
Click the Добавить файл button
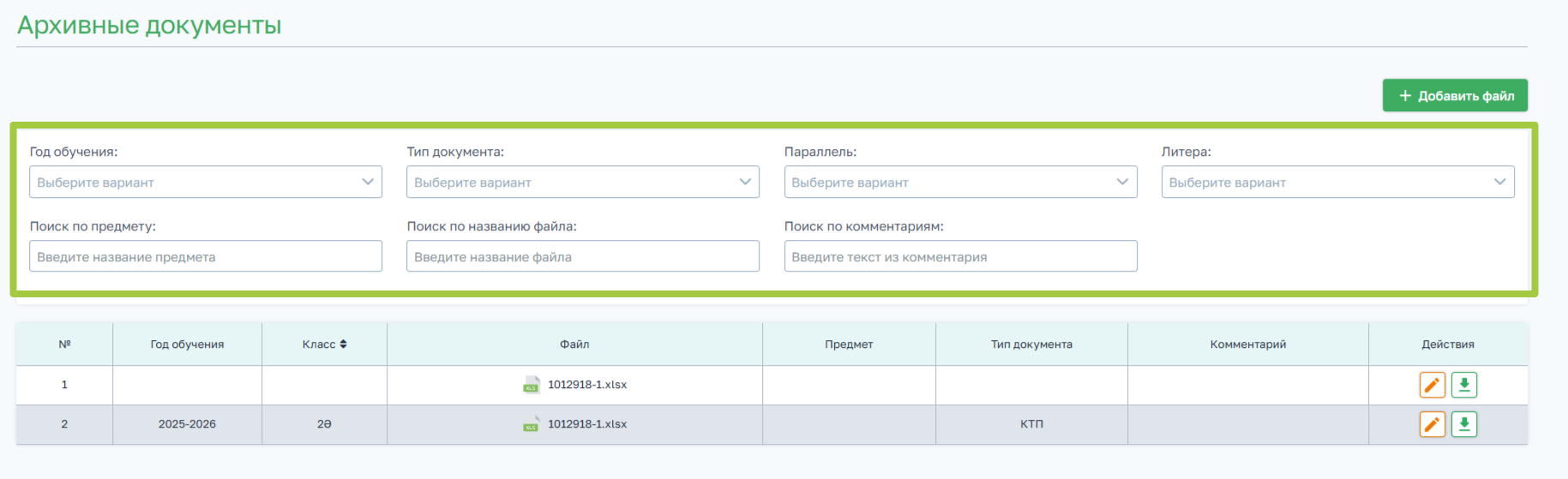(x=1455, y=95)
